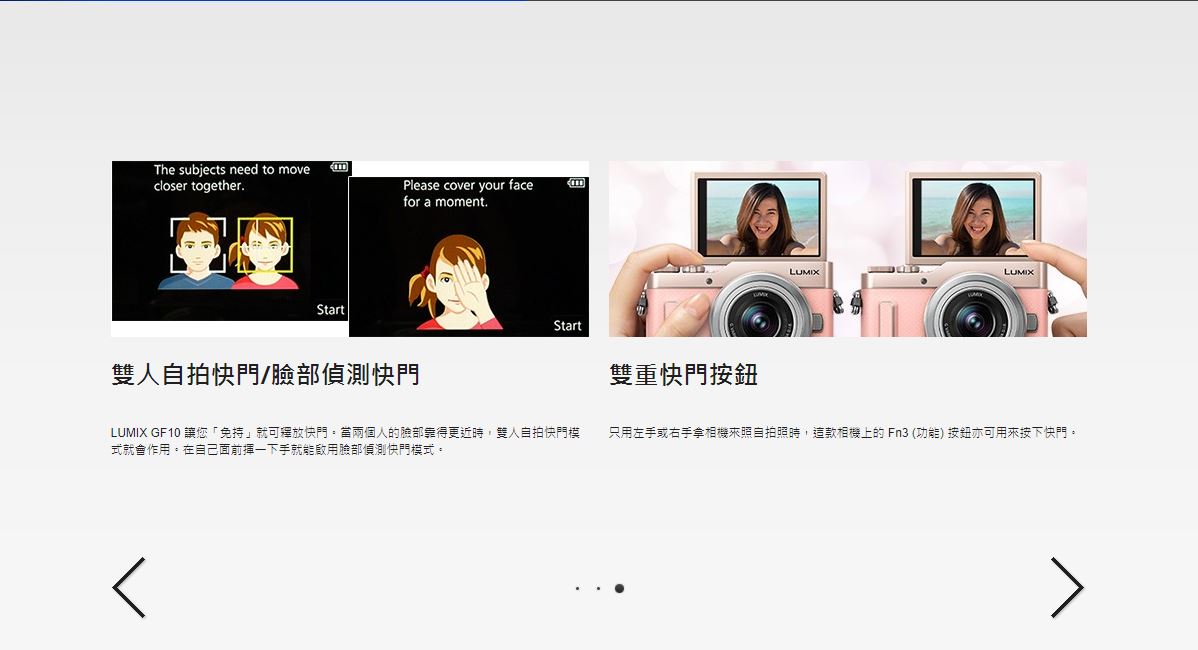Click battery icon in the two-person screen
The height and width of the screenshot is (650, 1198).
click(x=339, y=167)
